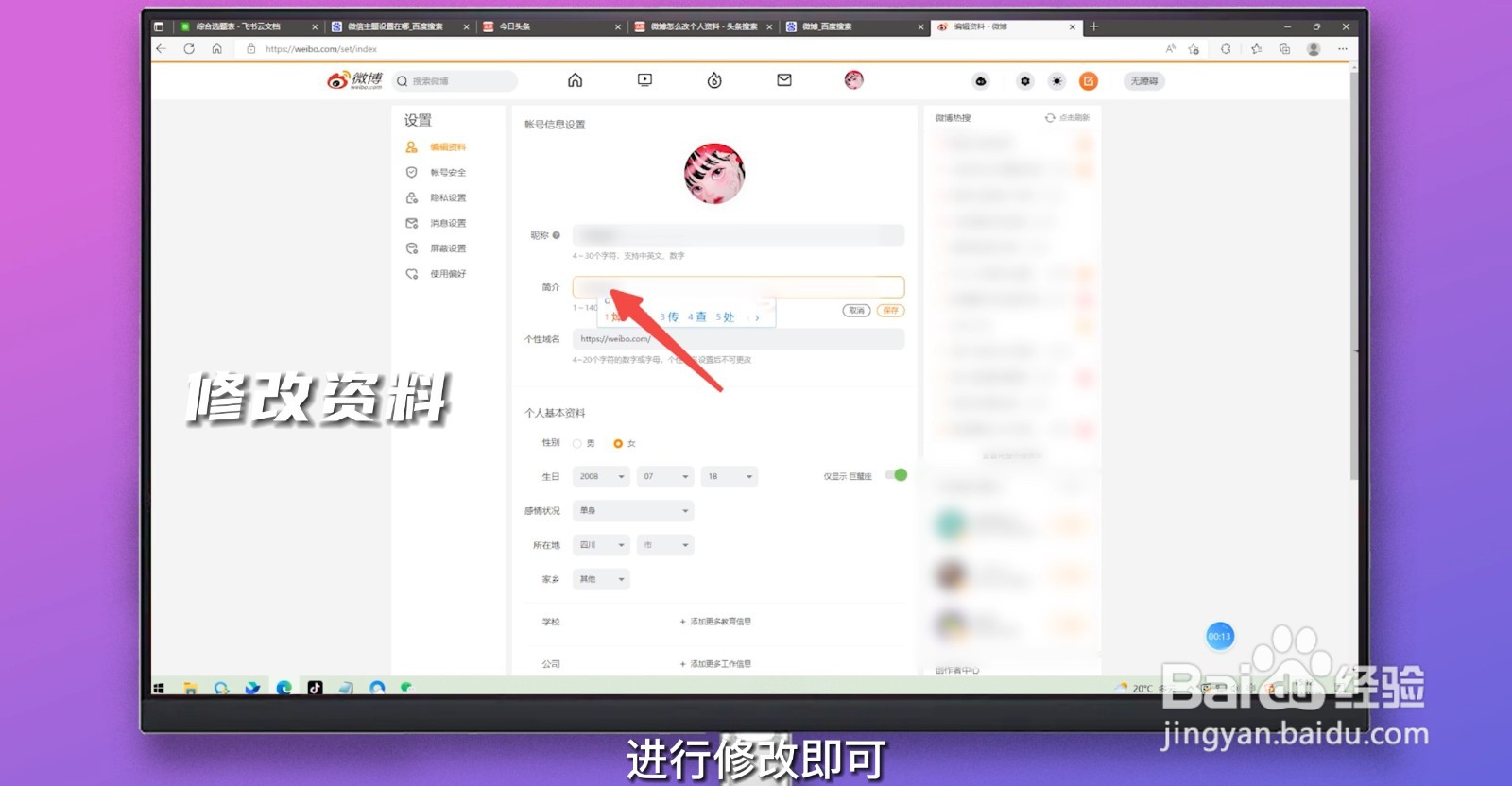Open the 家乡 其他 dropdown
1512x786 pixels.
(601, 579)
